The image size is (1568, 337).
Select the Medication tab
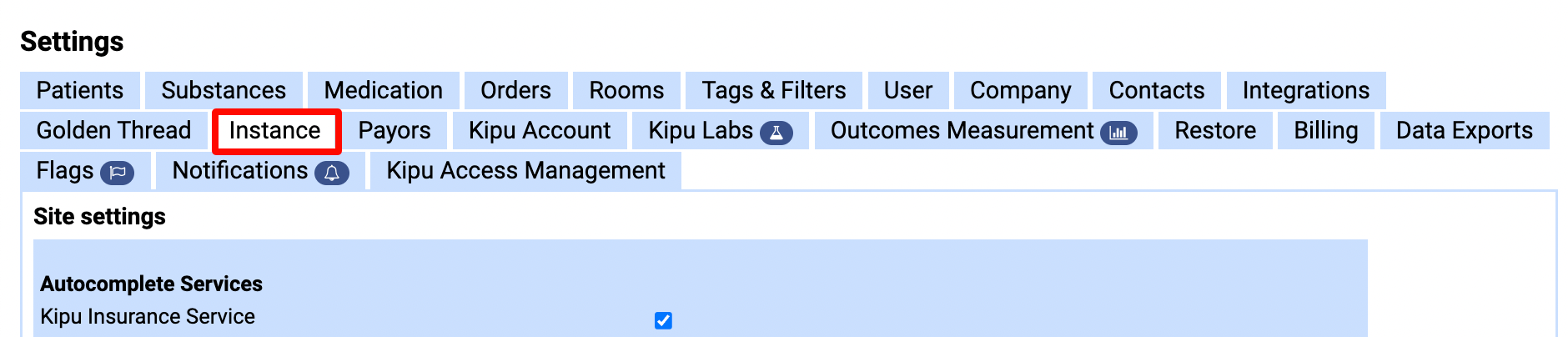[384, 90]
